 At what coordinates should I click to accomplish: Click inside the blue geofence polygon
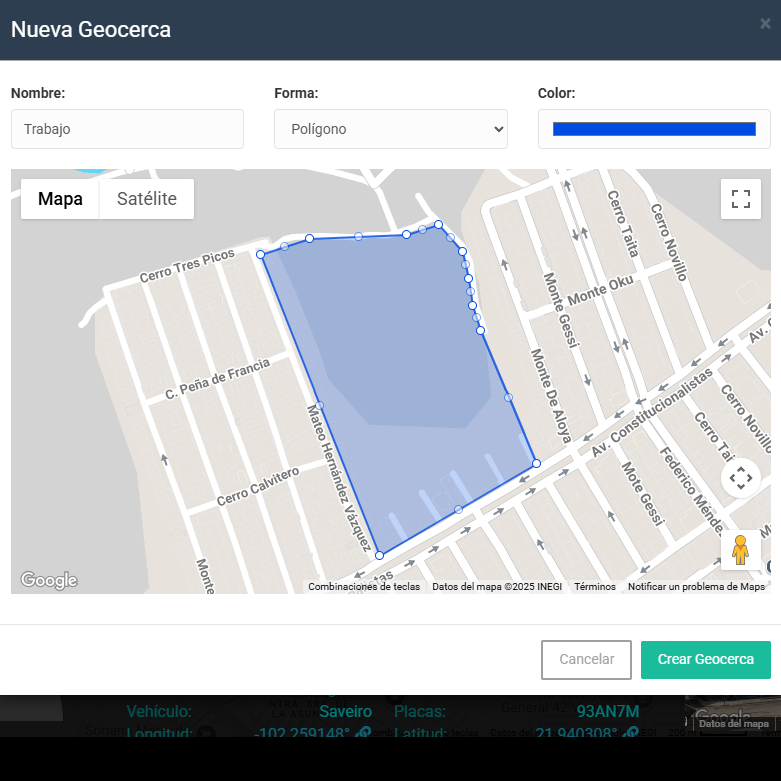(x=400, y=380)
